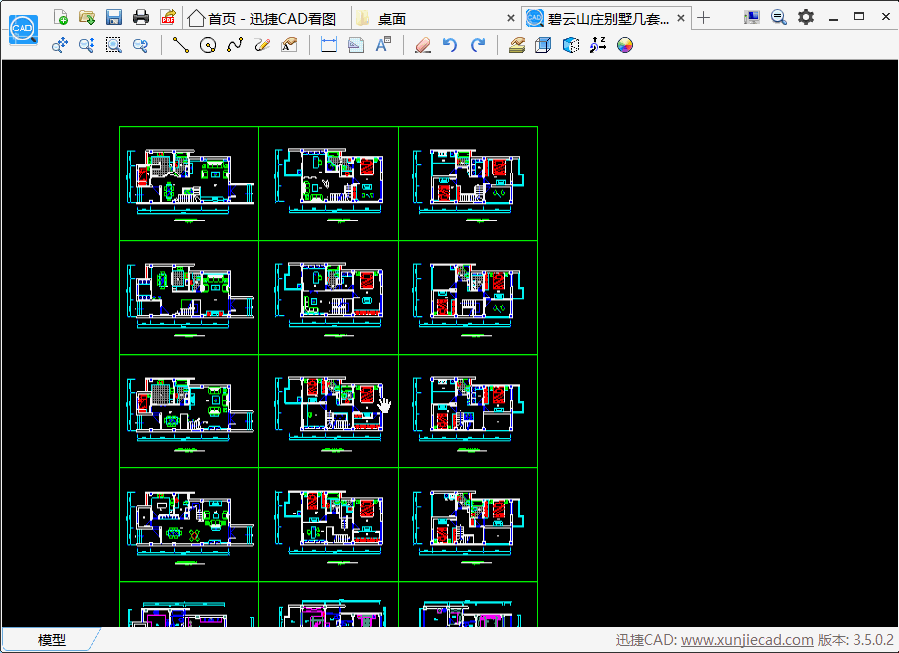Switch to the 首页 - 迅捷CAD看图 tab
The width and height of the screenshot is (899, 653).
[261, 19]
